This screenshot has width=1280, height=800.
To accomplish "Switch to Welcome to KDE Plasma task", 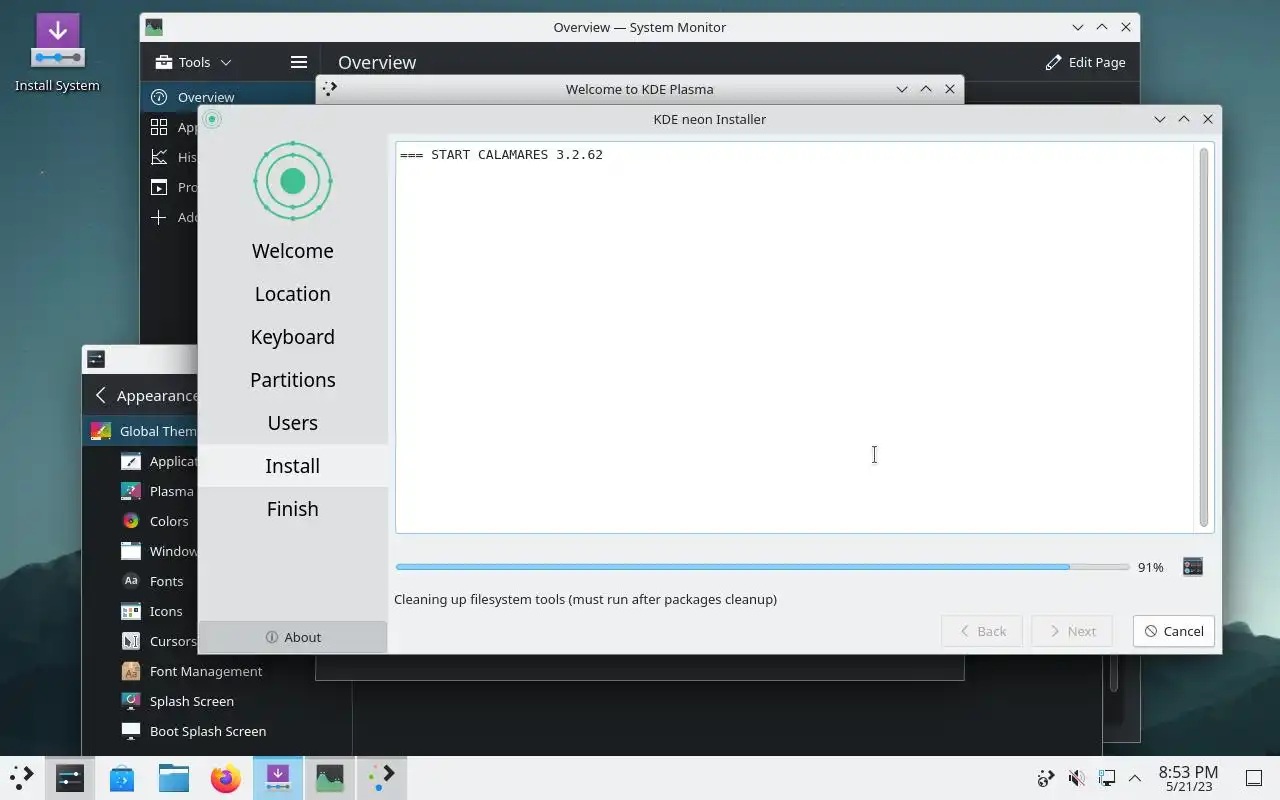I will click(x=382, y=777).
